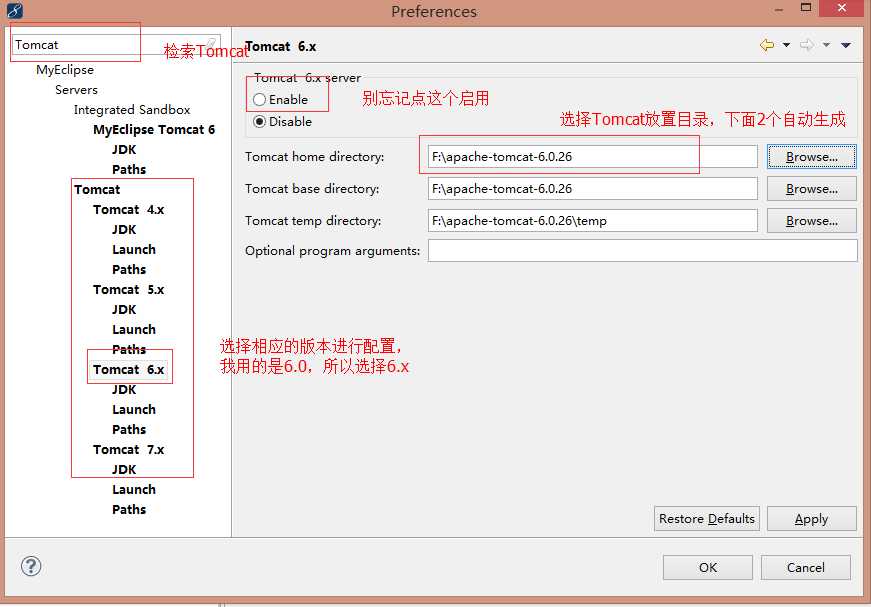Click the 'Tomcat temp directory:' label
Image resolution: width=871 pixels, height=607 pixels.
coord(313,220)
